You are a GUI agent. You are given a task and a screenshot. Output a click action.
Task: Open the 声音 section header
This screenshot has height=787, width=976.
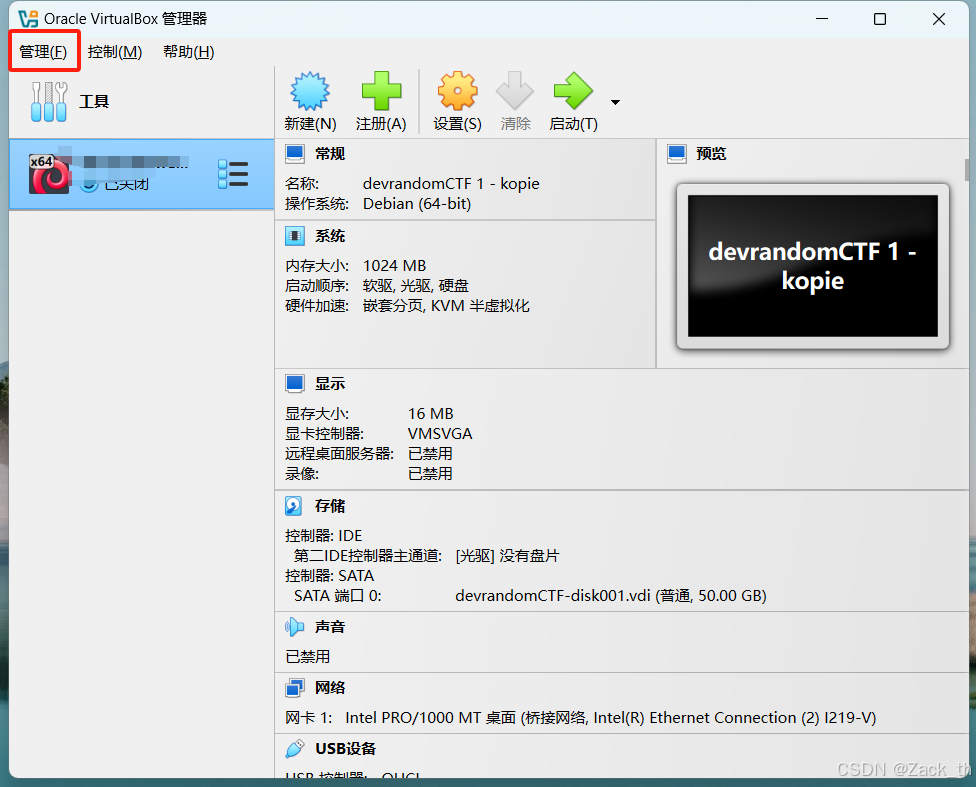(x=330, y=627)
